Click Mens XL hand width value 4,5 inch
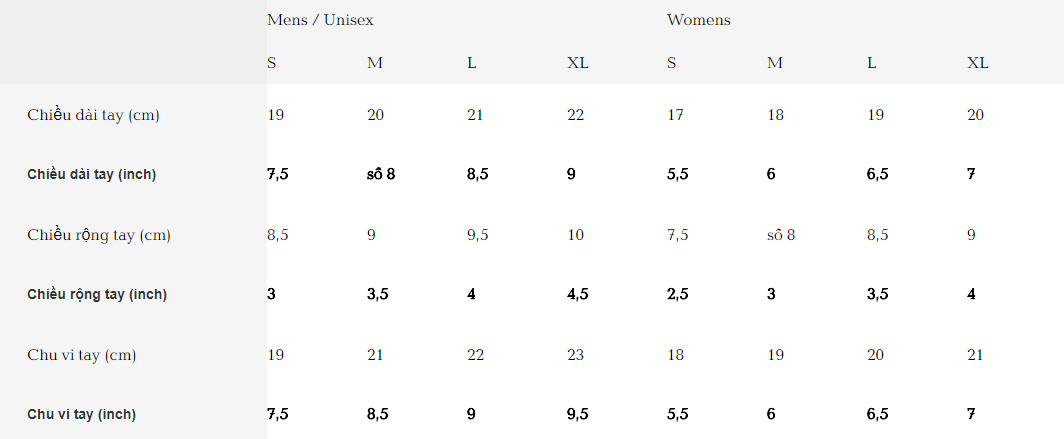 (578, 295)
